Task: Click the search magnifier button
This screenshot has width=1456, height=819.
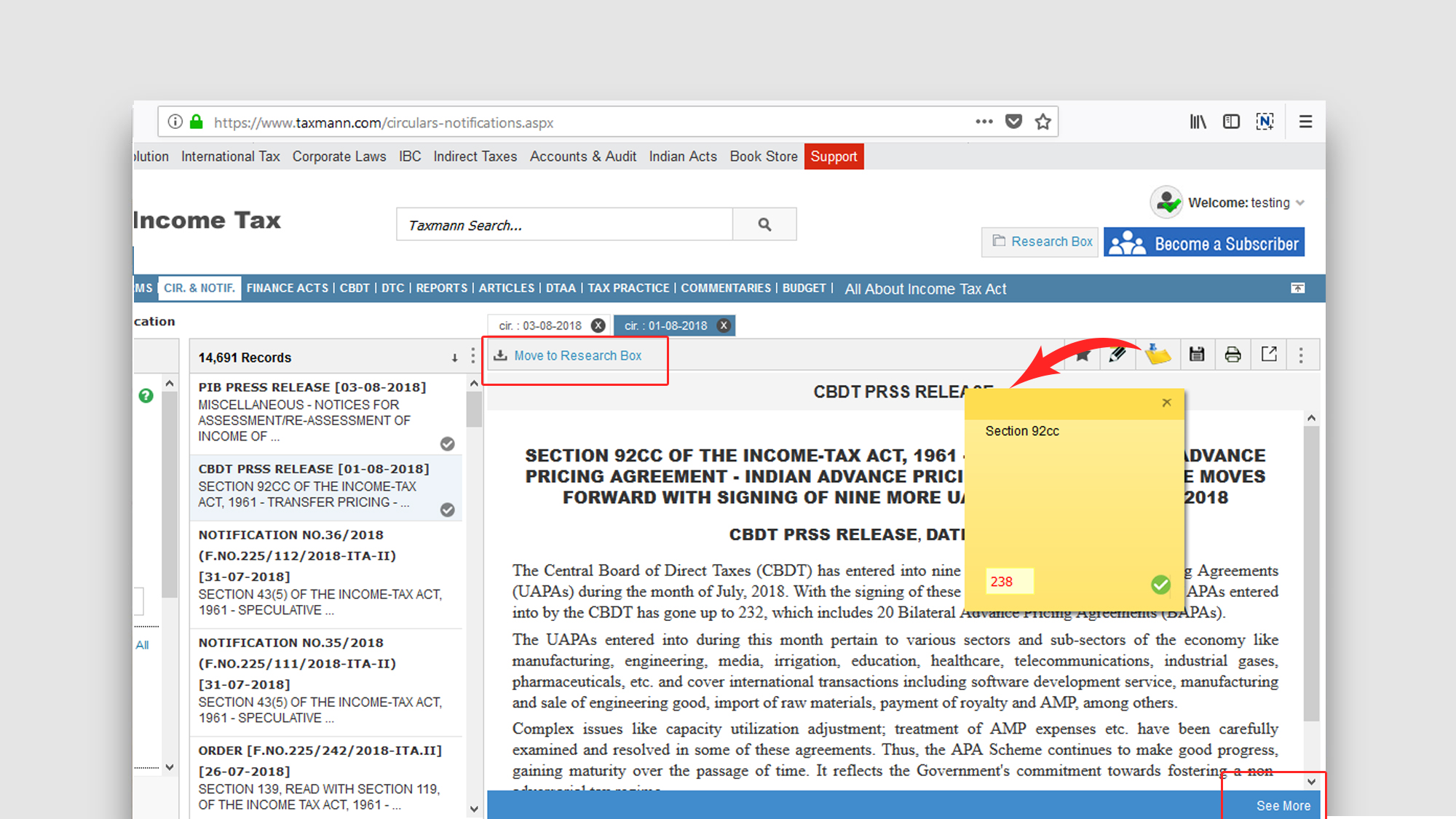Action: (764, 224)
